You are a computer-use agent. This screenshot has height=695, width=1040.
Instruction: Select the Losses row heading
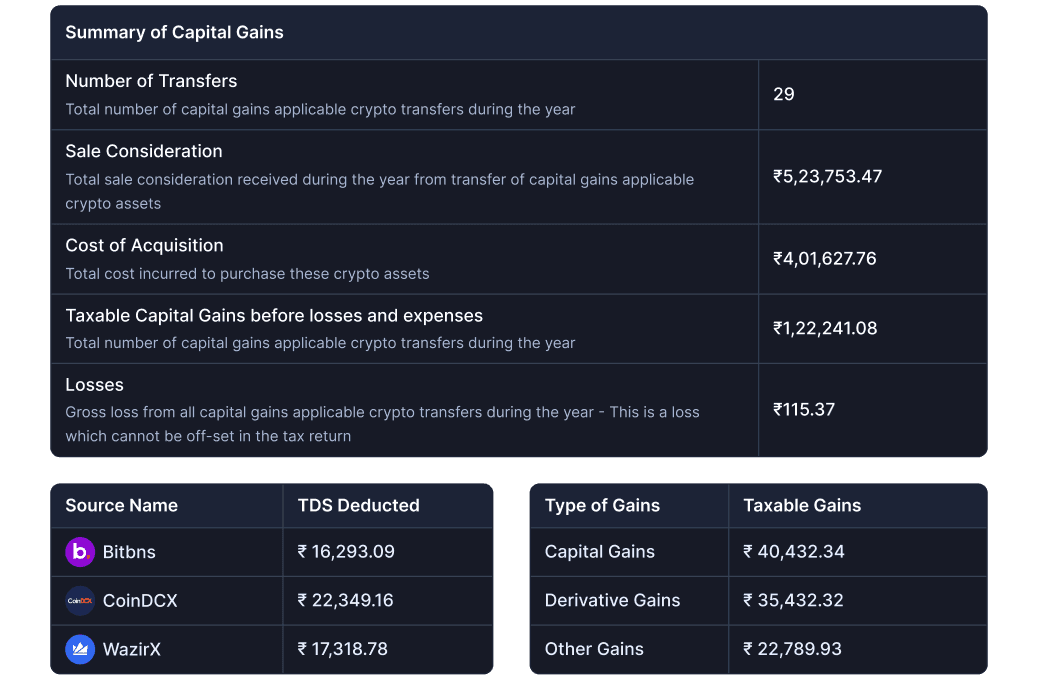click(94, 385)
